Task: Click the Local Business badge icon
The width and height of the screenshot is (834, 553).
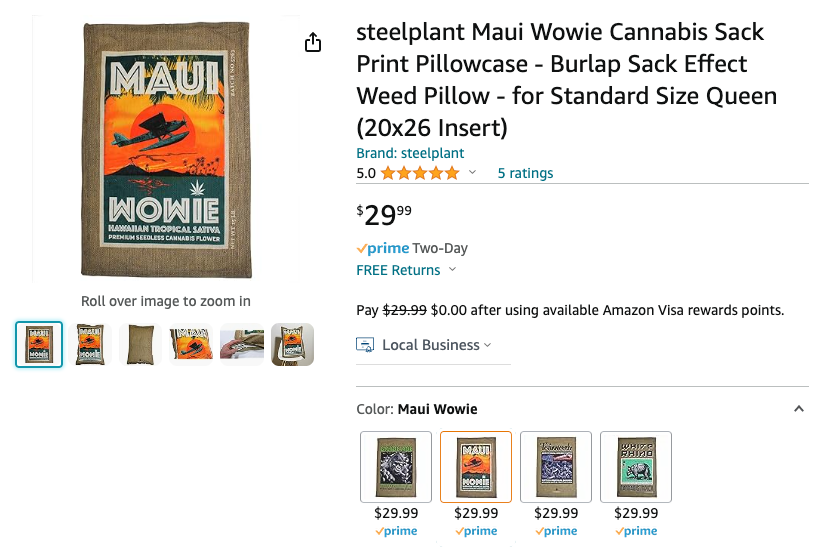Action: click(365, 345)
